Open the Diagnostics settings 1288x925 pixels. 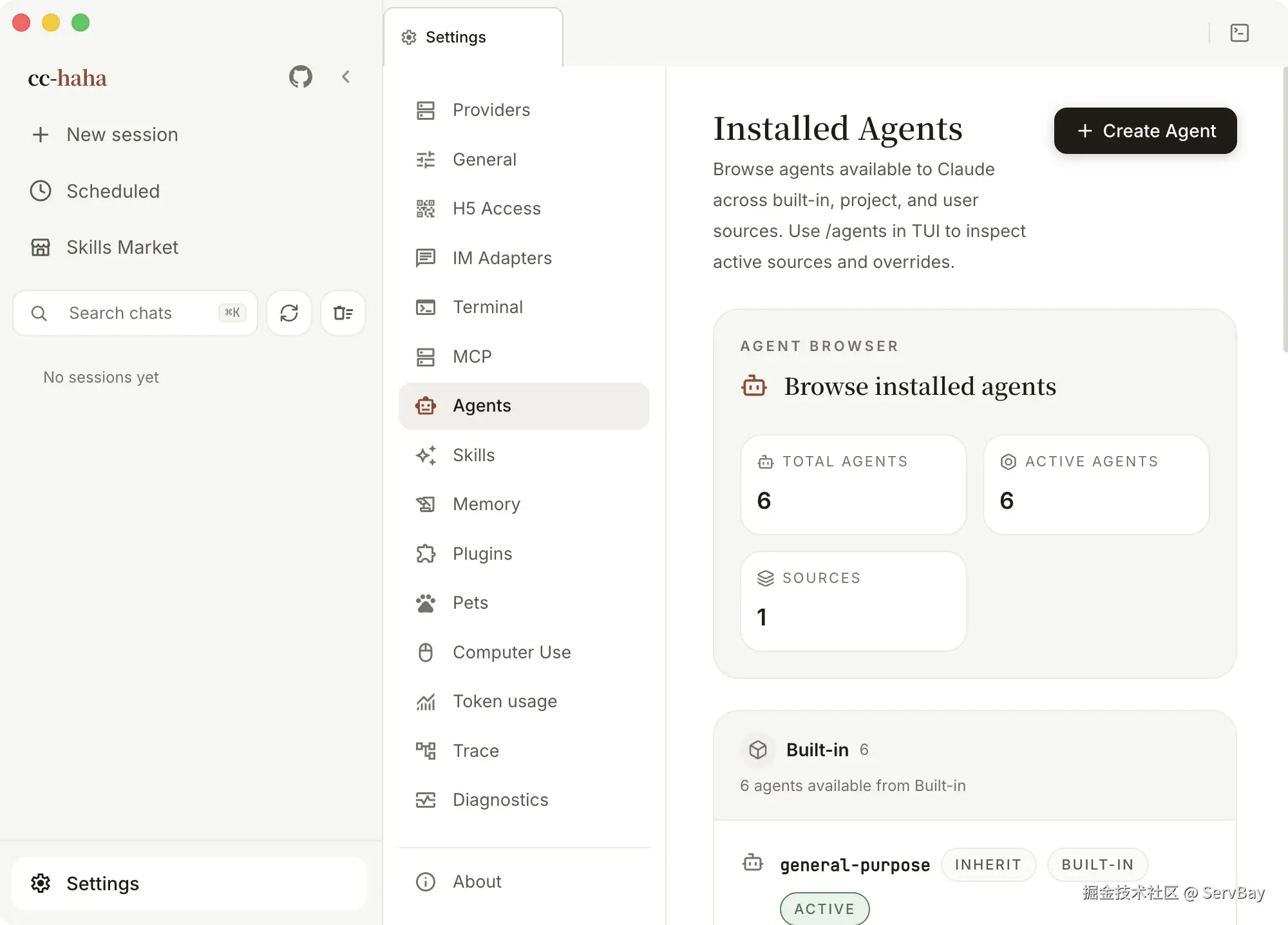click(524, 800)
